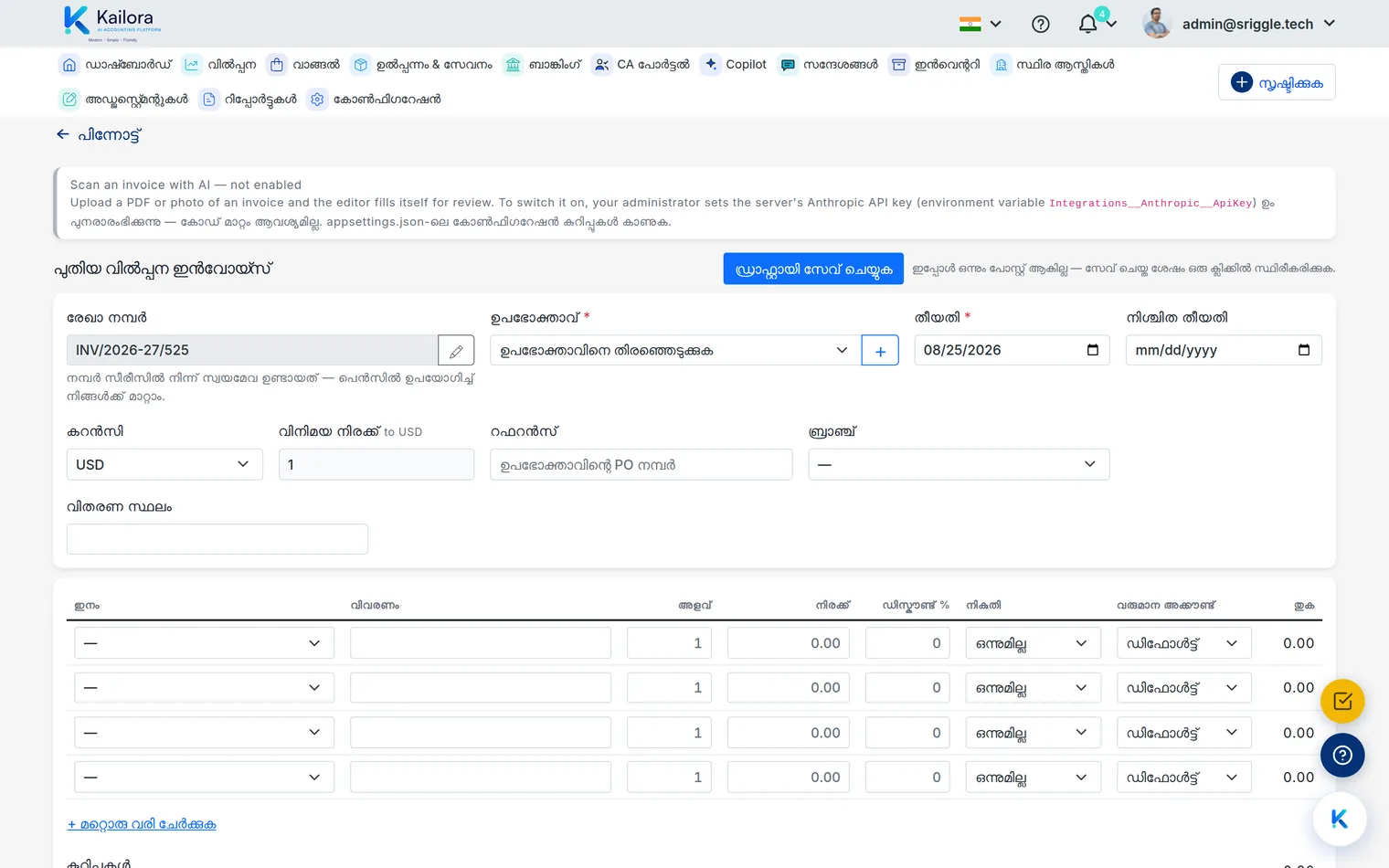Open last row ഡിഫോൾട്ട് account dropdown
This screenshot has width=1389, height=868.
coord(1183,778)
